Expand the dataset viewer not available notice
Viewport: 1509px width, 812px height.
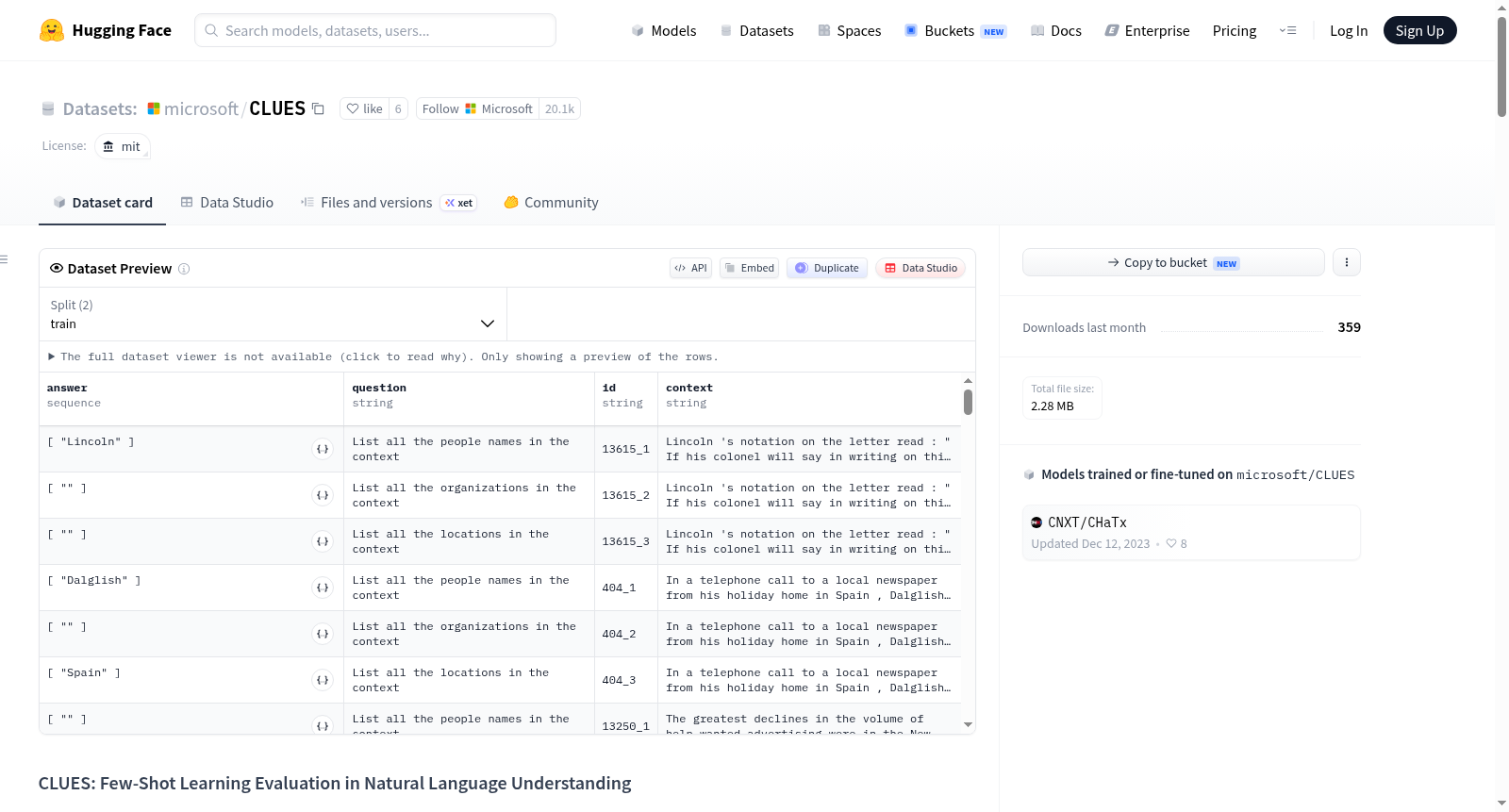pos(383,356)
